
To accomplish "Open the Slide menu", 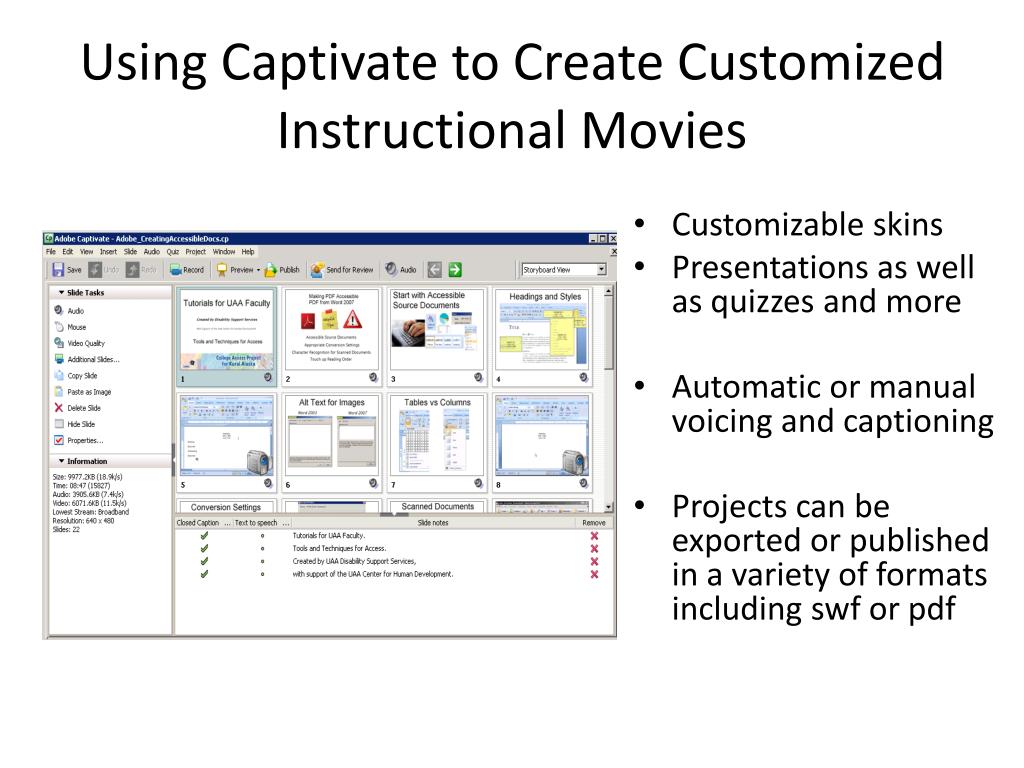I will click(x=131, y=251).
